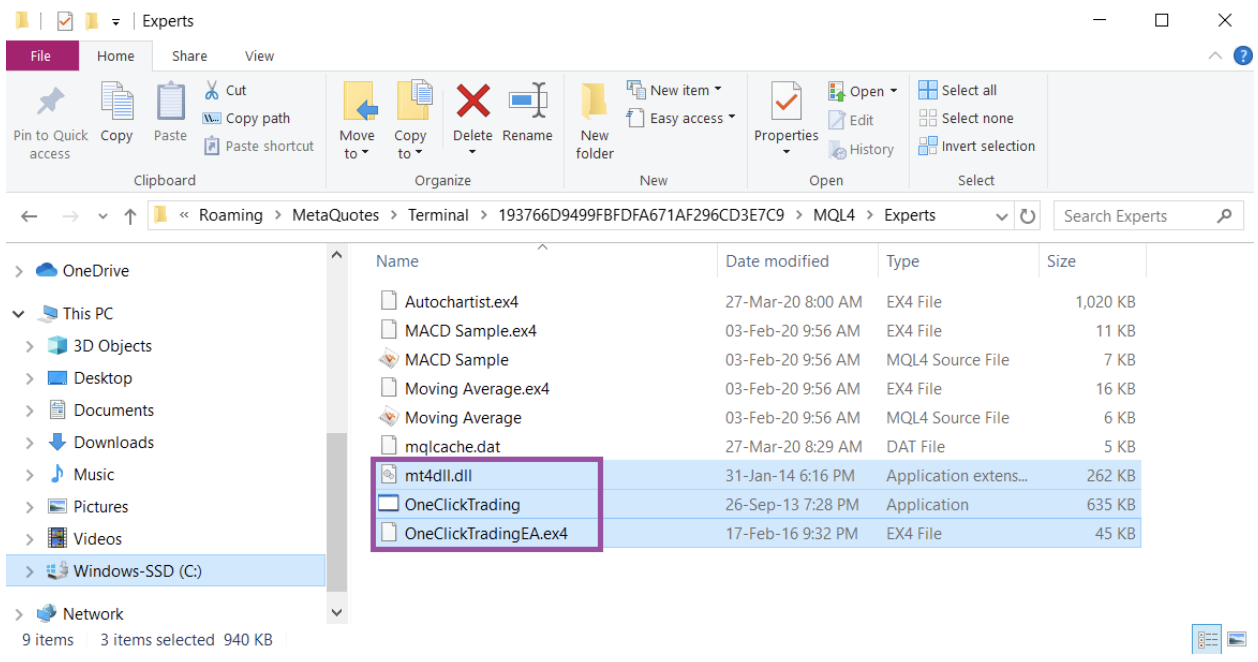Click the Properties checkmark icon

tap(786, 102)
